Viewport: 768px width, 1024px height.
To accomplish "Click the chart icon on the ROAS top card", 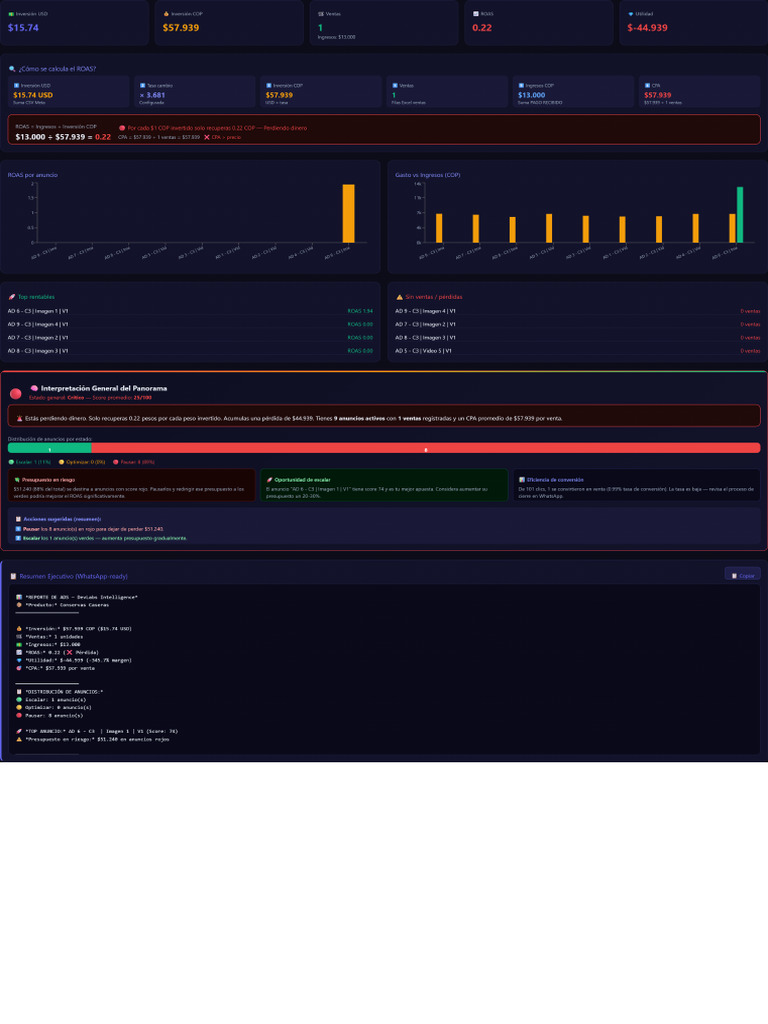I will (475, 14).
